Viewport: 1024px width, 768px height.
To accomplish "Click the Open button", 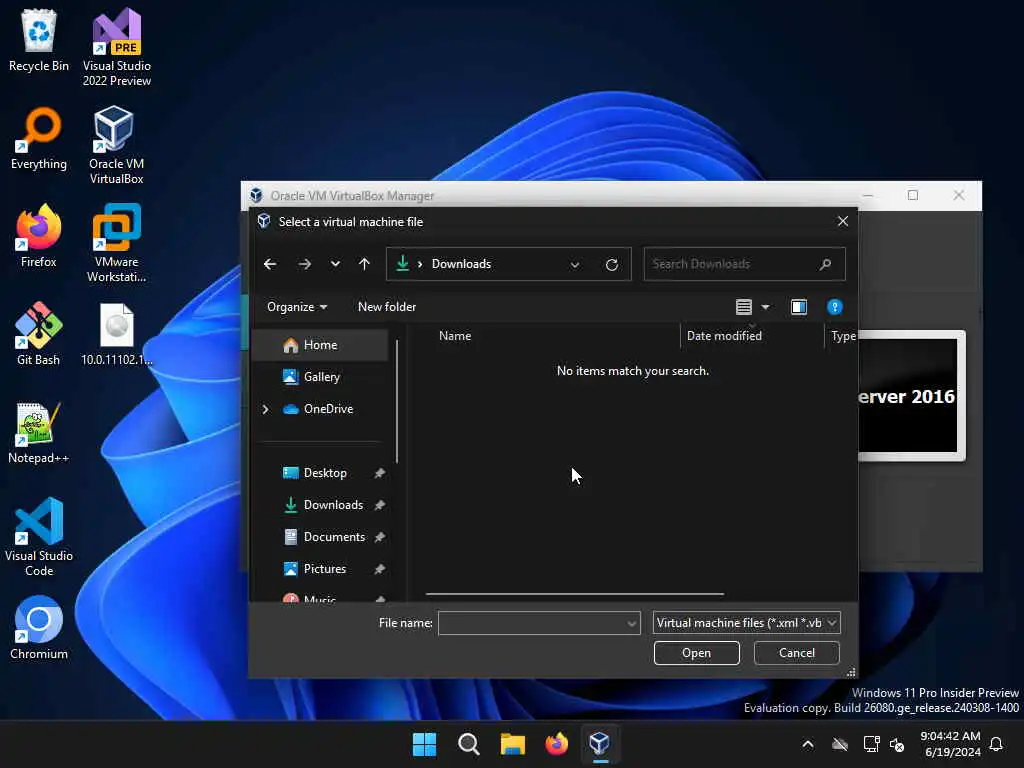I will click(x=696, y=653).
